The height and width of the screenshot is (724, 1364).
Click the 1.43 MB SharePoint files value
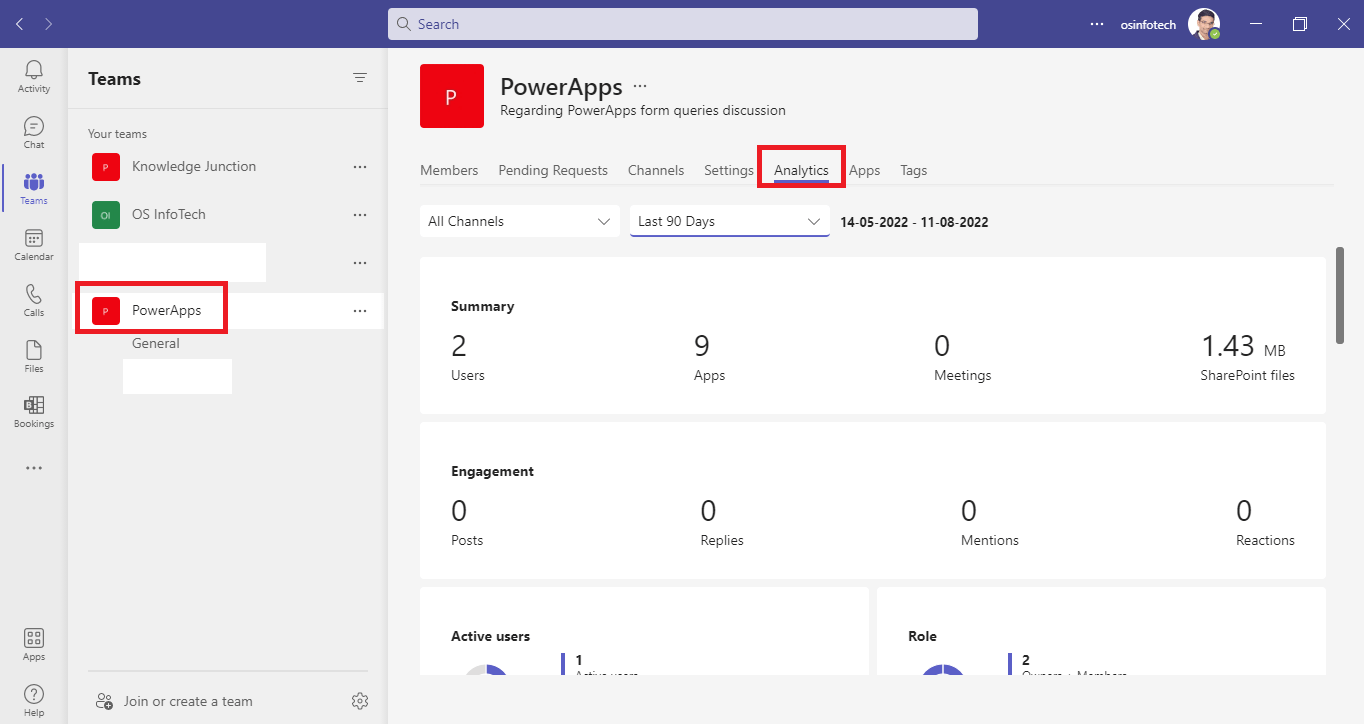pos(1244,347)
